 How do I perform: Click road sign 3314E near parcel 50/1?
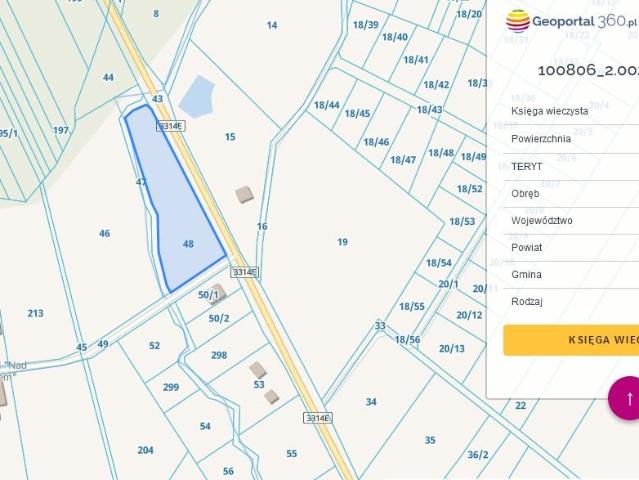tap(245, 272)
